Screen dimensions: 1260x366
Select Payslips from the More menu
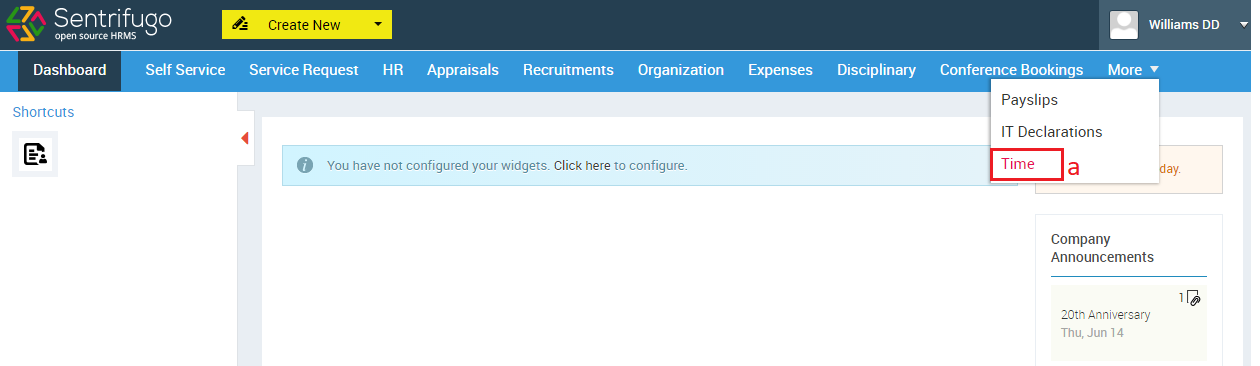click(1030, 100)
